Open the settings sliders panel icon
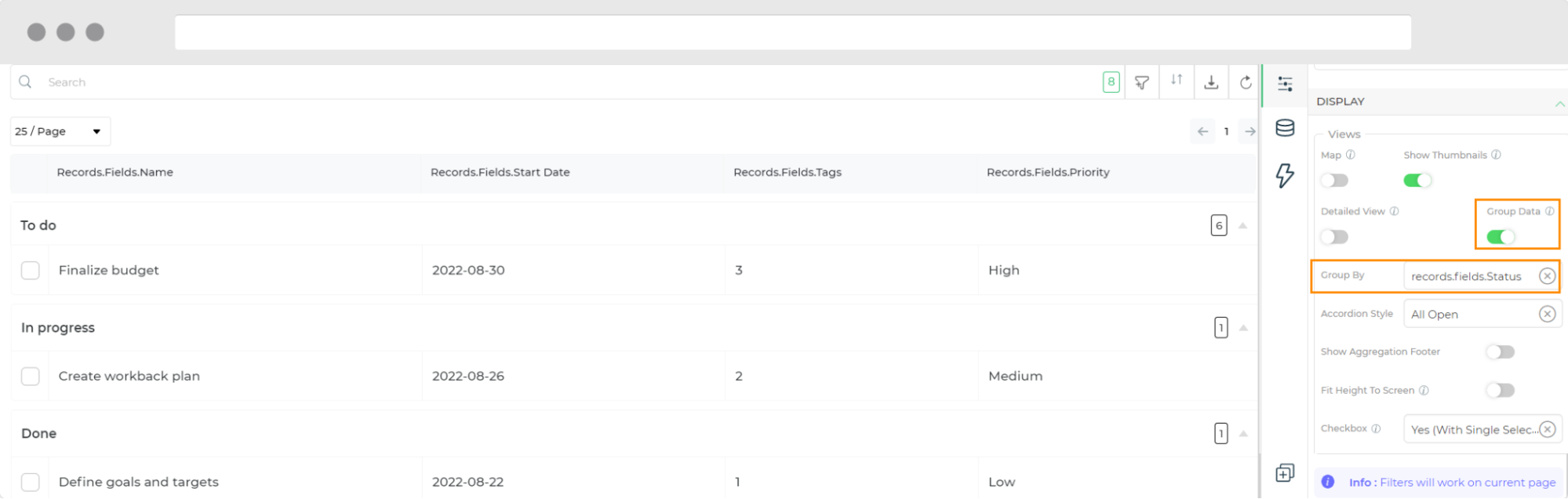The height and width of the screenshot is (499, 1568). (1285, 84)
